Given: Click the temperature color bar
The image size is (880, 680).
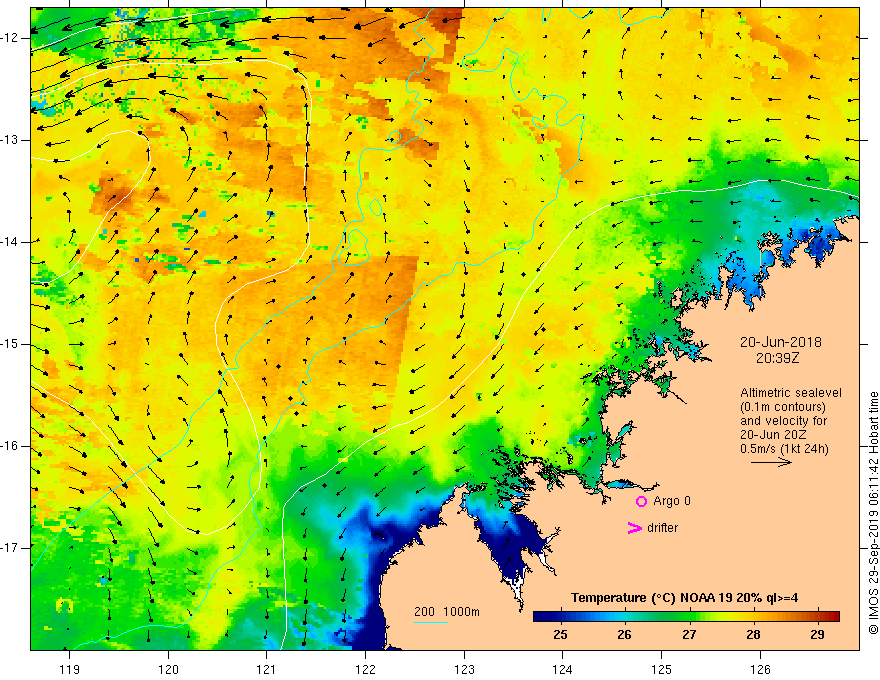Looking at the screenshot, I should click(x=686, y=616).
